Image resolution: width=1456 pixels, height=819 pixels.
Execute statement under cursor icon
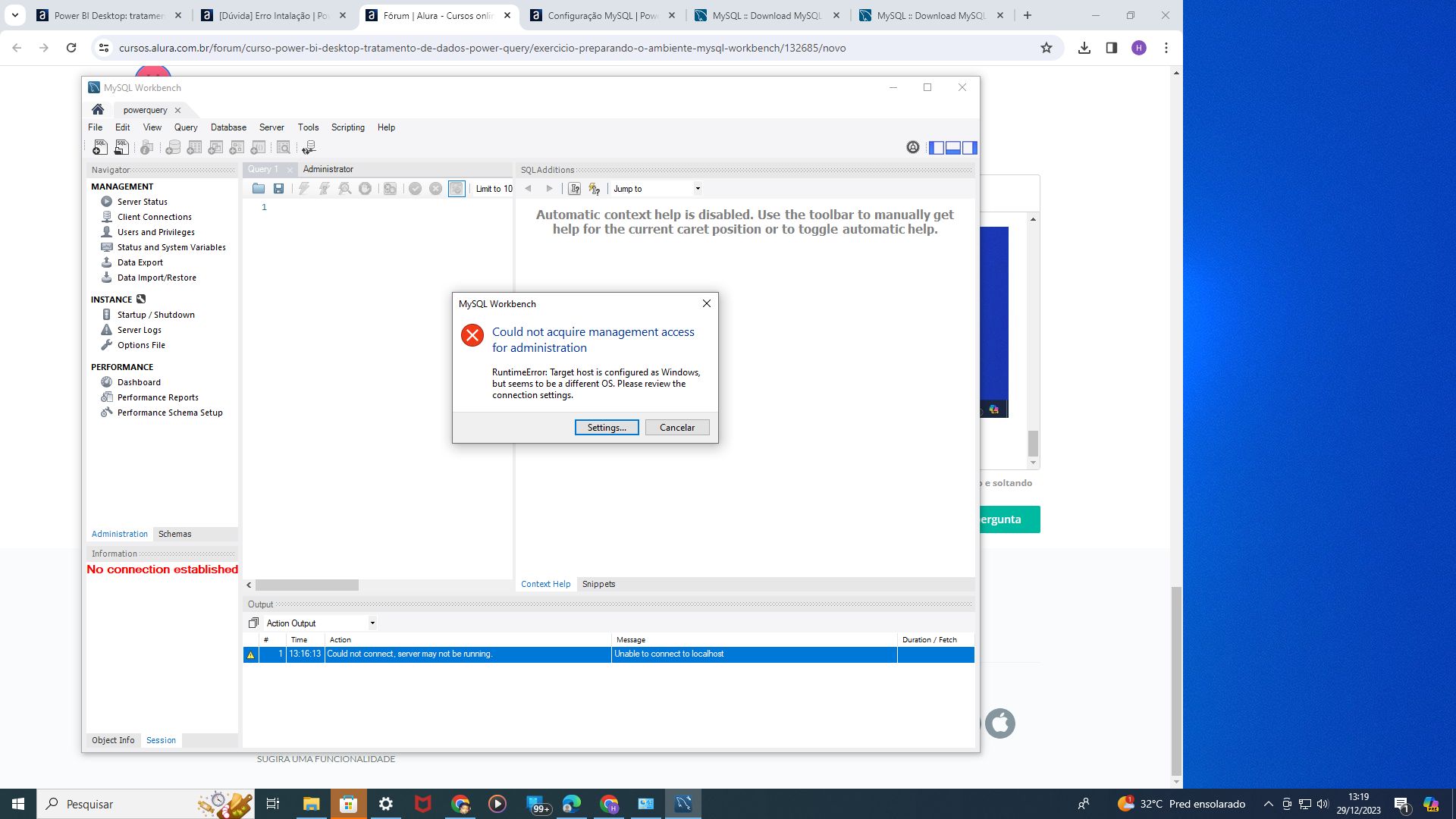coord(324,189)
